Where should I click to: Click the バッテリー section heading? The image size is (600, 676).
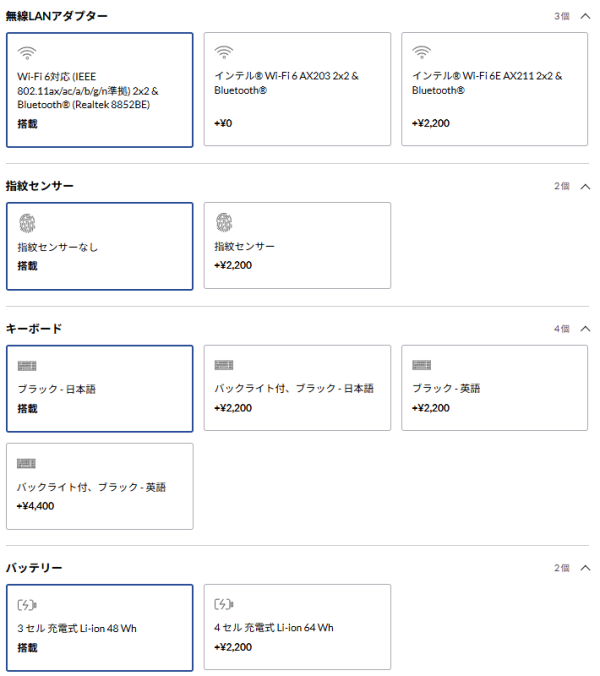tap(34, 568)
